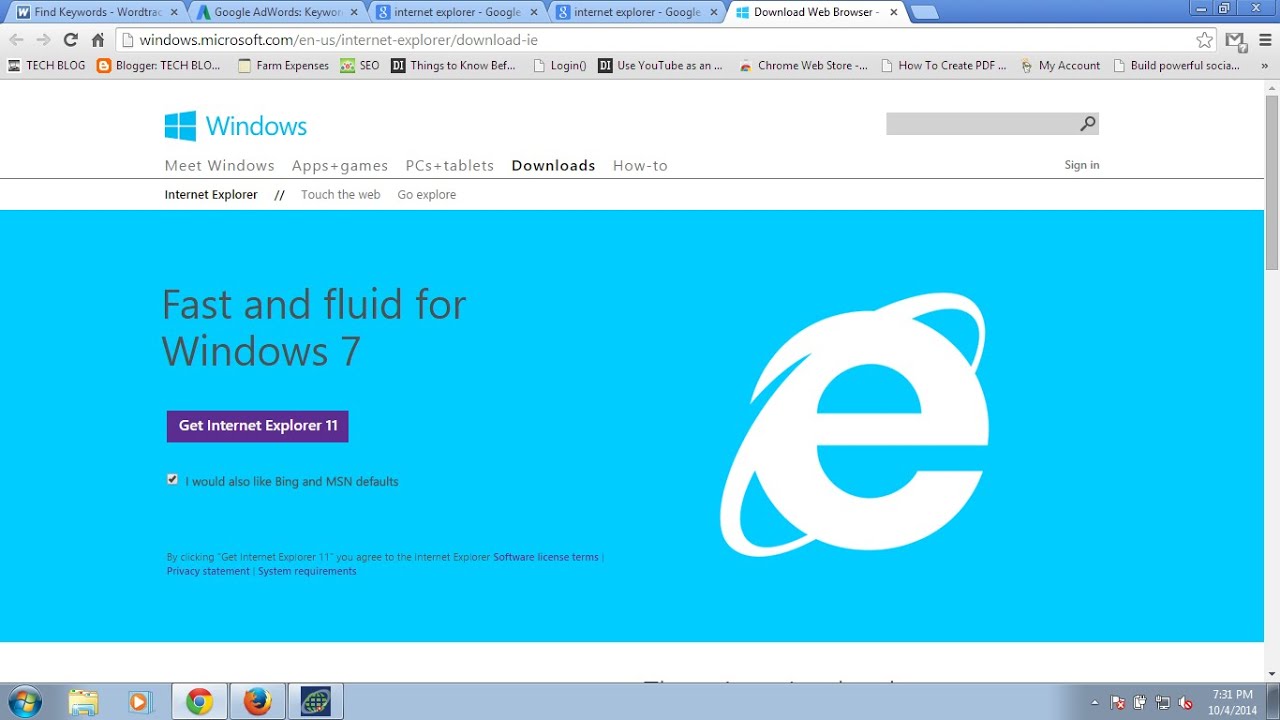Switch to first internet explorer Google tab

[456, 12]
